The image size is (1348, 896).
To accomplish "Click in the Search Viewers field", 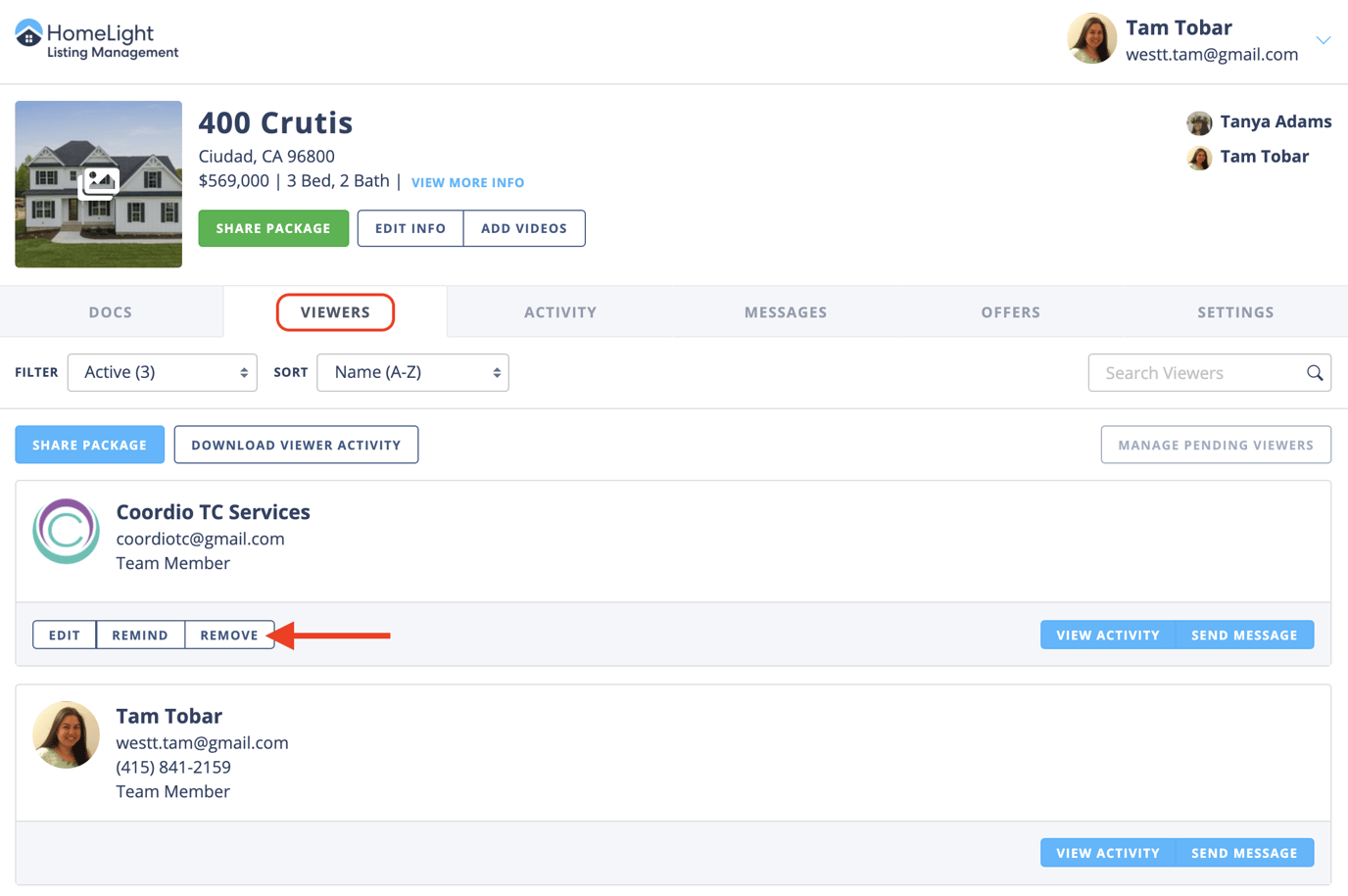I will point(1195,373).
